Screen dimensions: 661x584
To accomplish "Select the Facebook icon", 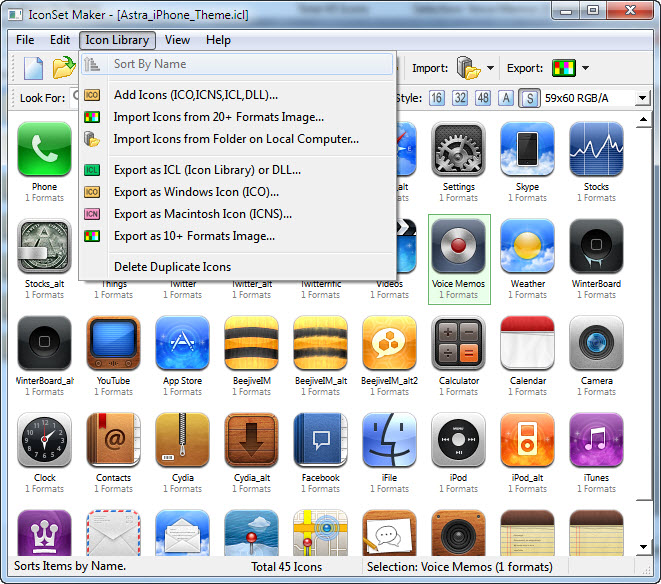I will (x=320, y=439).
